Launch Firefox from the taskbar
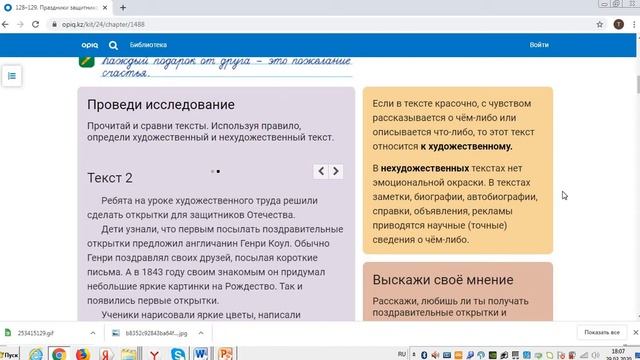The image size is (640, 360). (x=82, y=354)
